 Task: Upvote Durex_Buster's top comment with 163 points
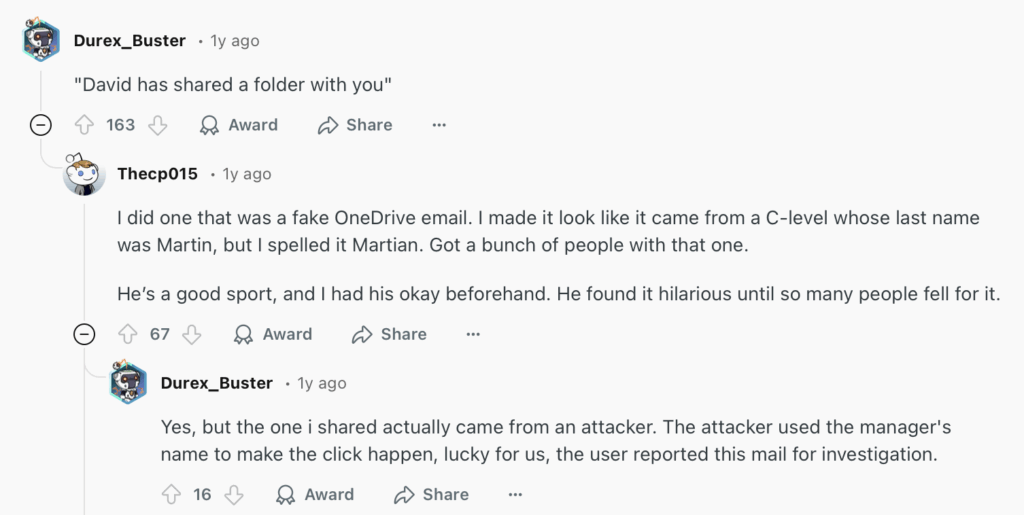pyautogui.click(x=85, y=125)
